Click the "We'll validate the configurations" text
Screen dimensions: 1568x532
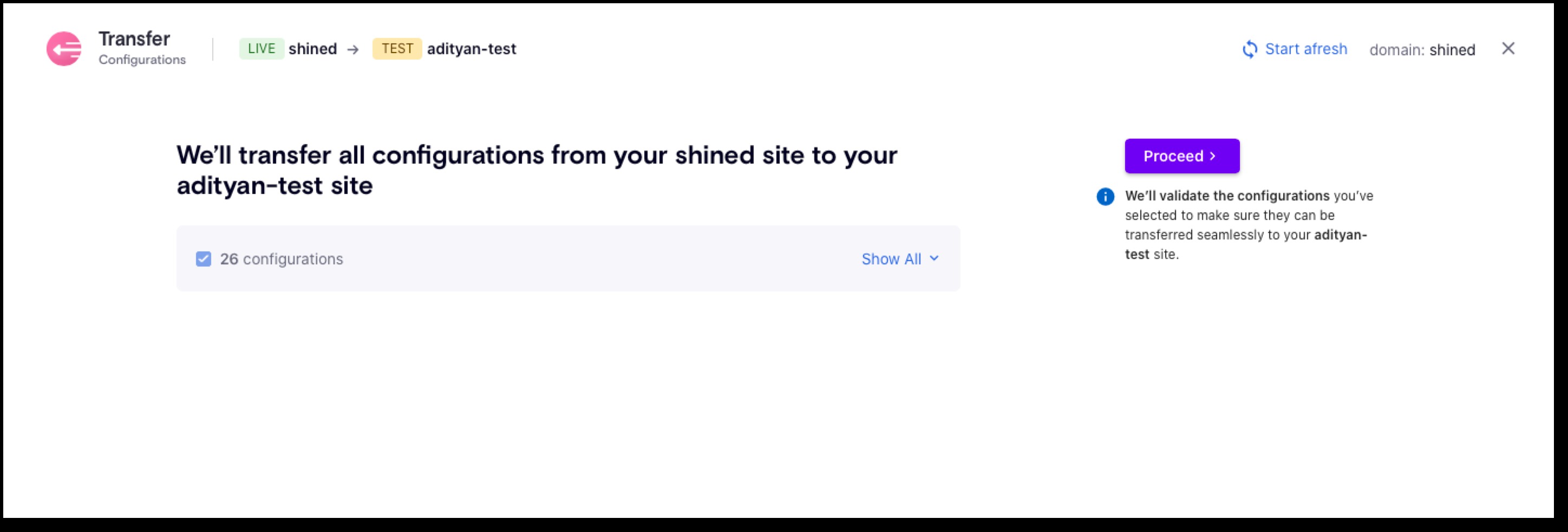pyautogui.click(x=1226, y=196)
